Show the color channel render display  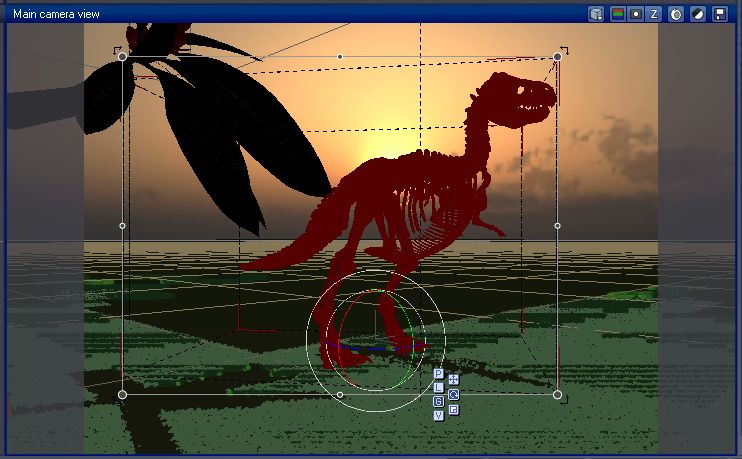[618, 14]
